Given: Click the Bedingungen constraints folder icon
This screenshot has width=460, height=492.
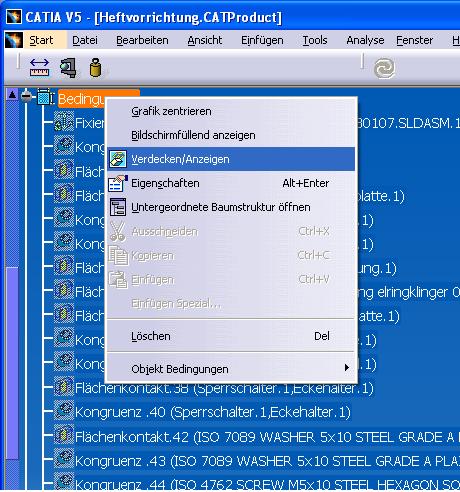Looking at the screenshot, I should click(x=45, y=97).
